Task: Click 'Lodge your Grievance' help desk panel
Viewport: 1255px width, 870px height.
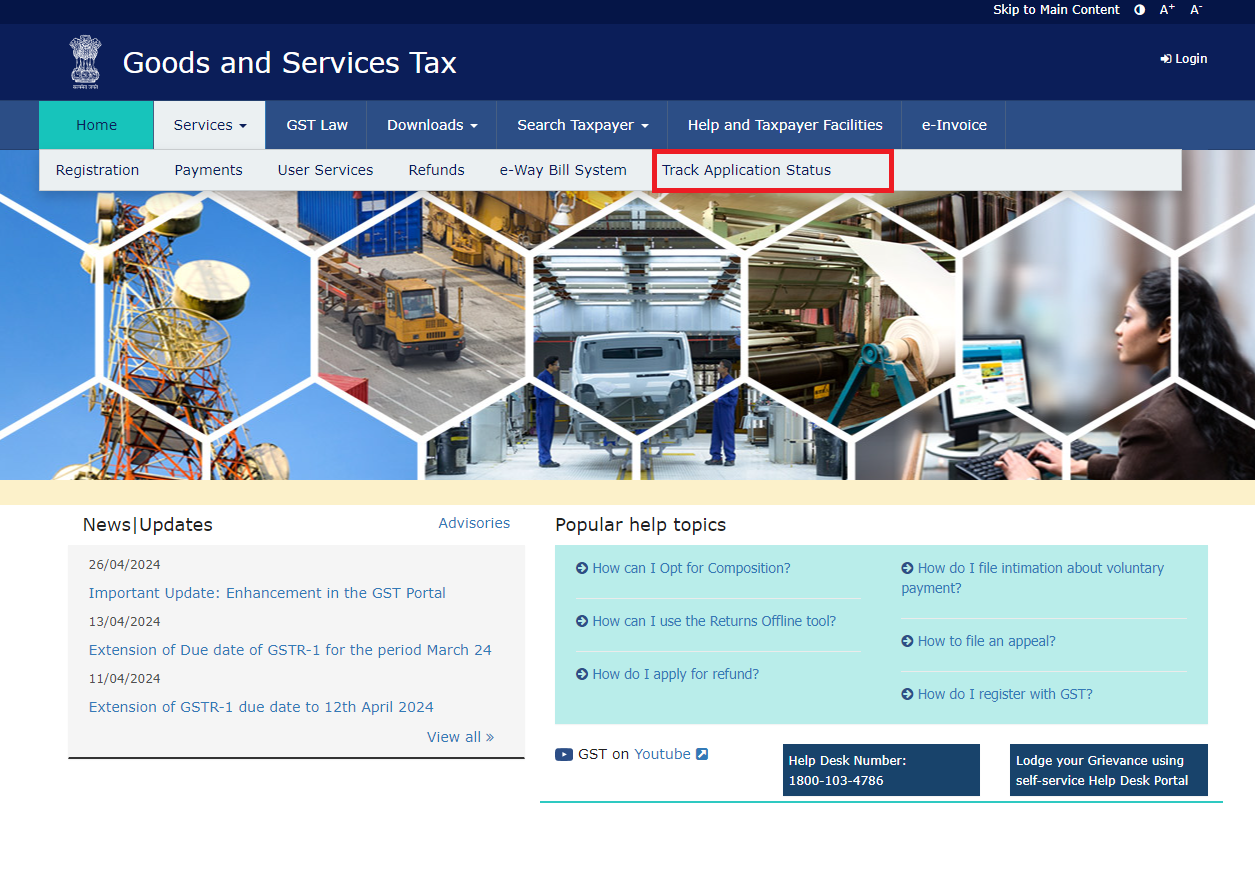Action: coord(1108,770)
